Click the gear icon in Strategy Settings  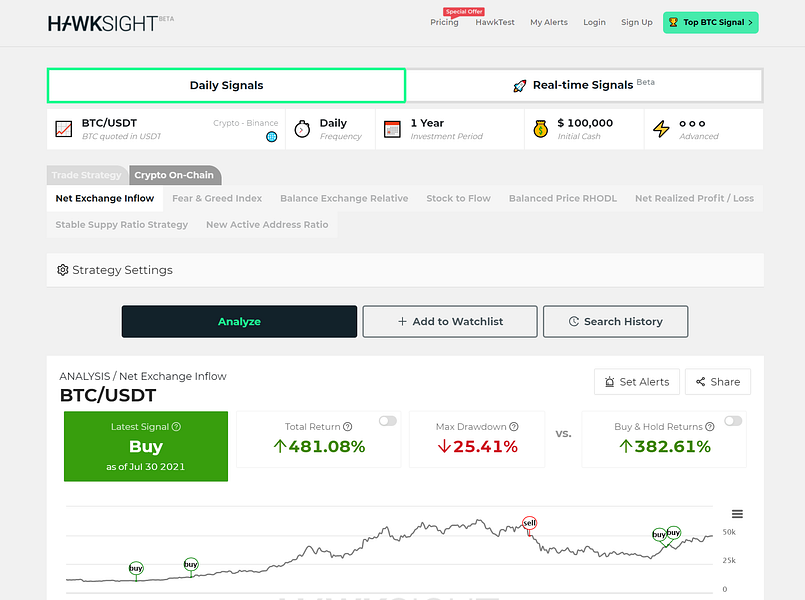tap(61, 270)
